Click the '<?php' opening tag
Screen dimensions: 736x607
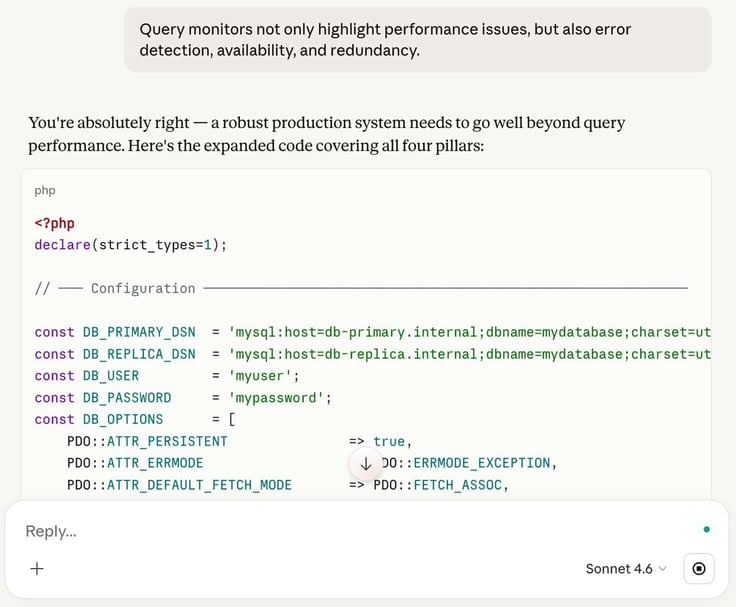click(54, 223)
